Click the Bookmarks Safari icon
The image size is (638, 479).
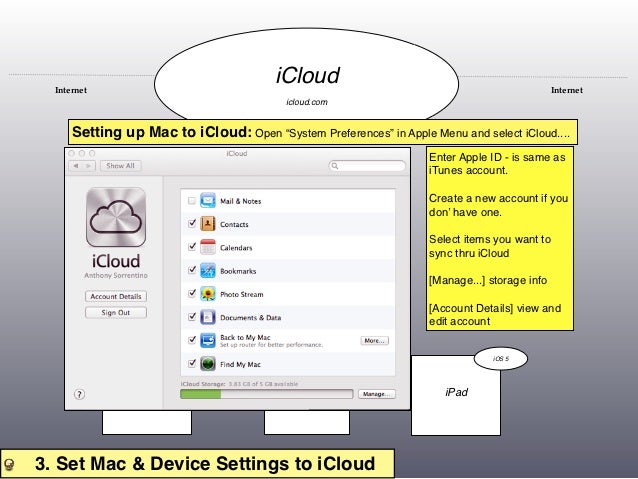click(x=208, y=271)
